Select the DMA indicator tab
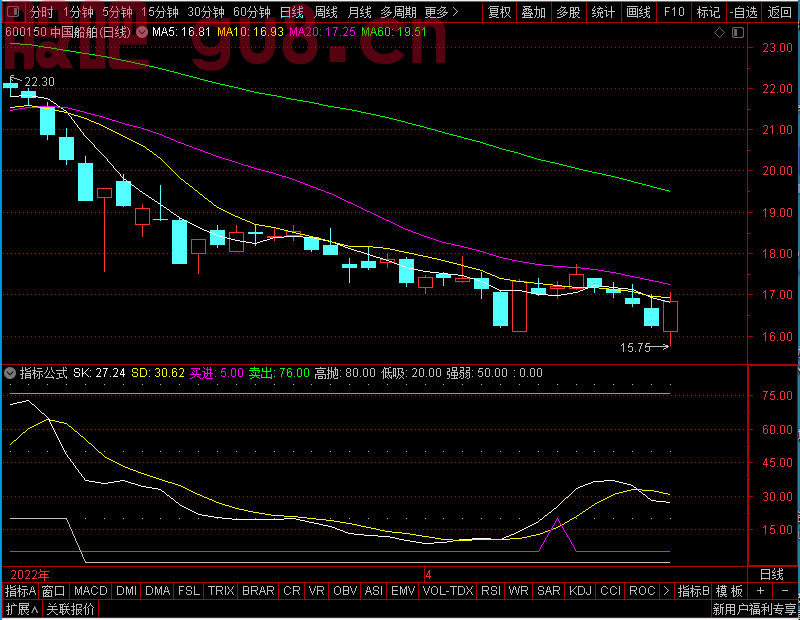Viewport: 800px width, 620px height. click(158, 591)
